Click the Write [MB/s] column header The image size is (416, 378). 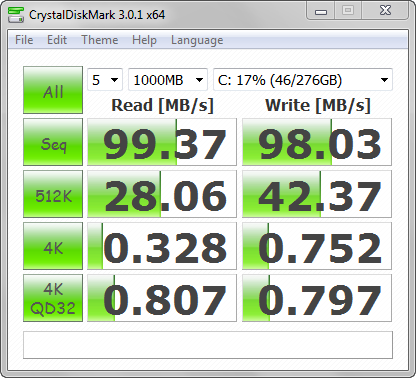click(318, 105)
